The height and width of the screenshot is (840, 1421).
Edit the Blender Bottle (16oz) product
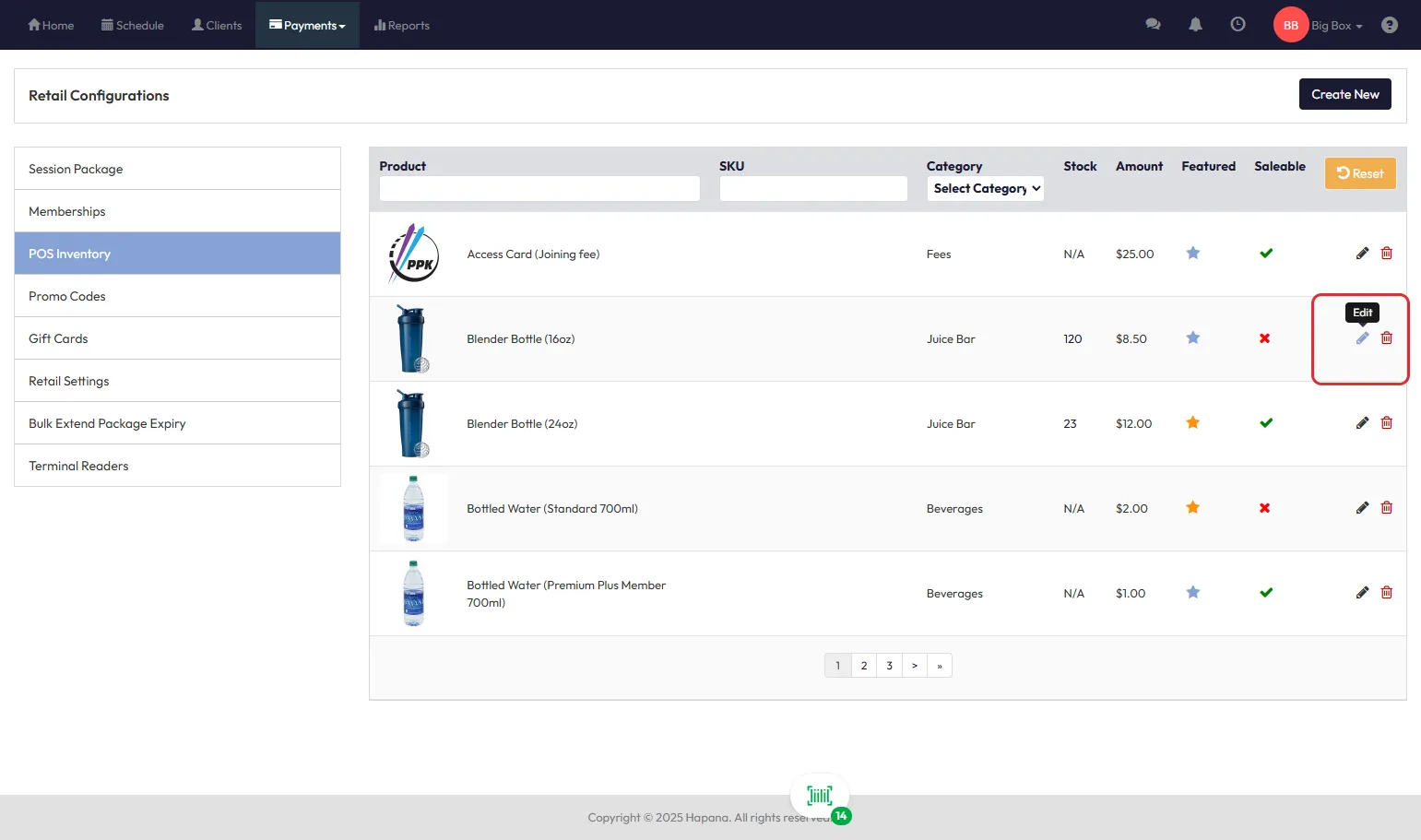click(1362, 338)
